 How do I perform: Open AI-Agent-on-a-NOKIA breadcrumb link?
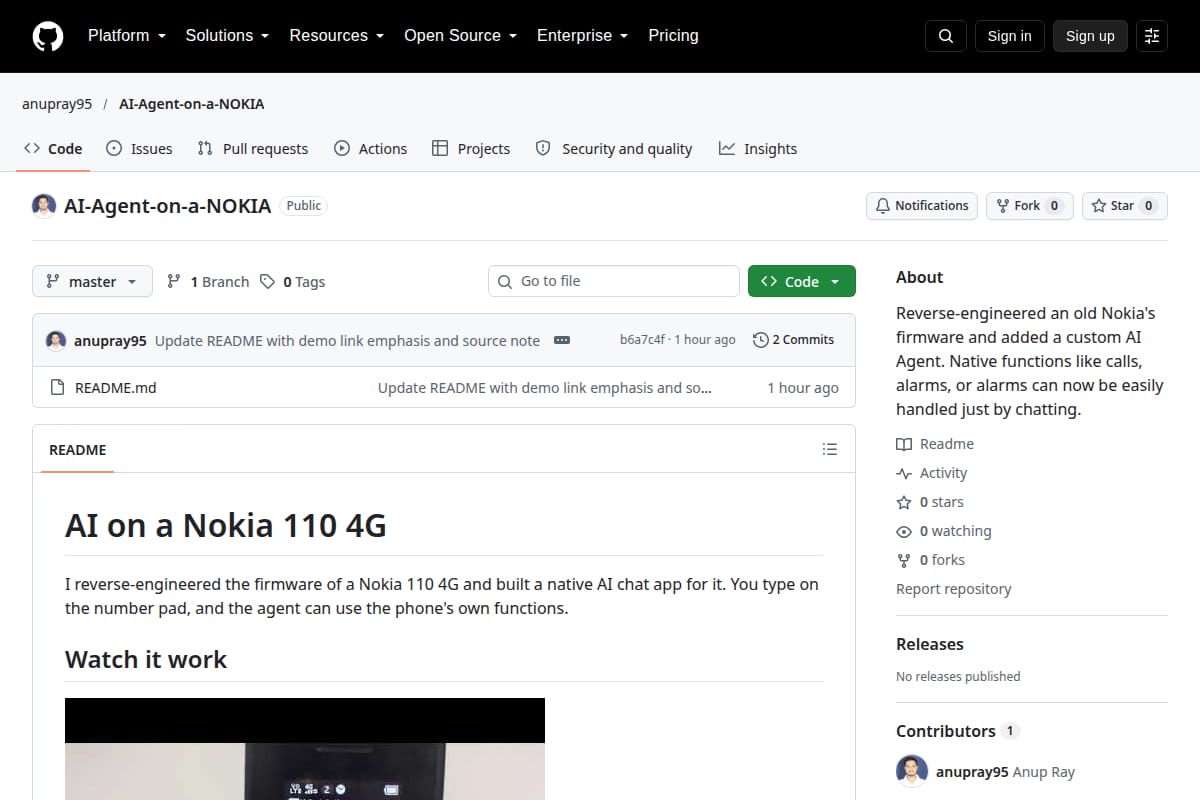pyautogui.click(x=191, y=104)
